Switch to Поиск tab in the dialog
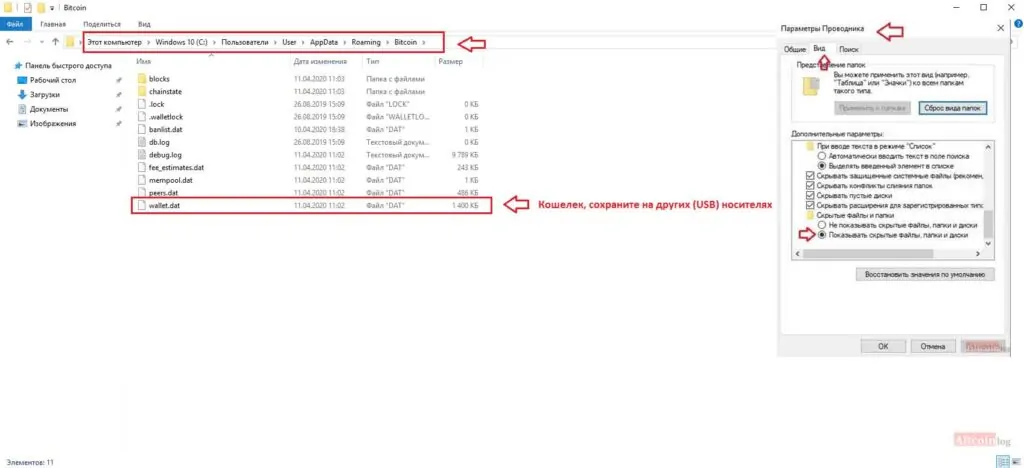 pos(848,50)
